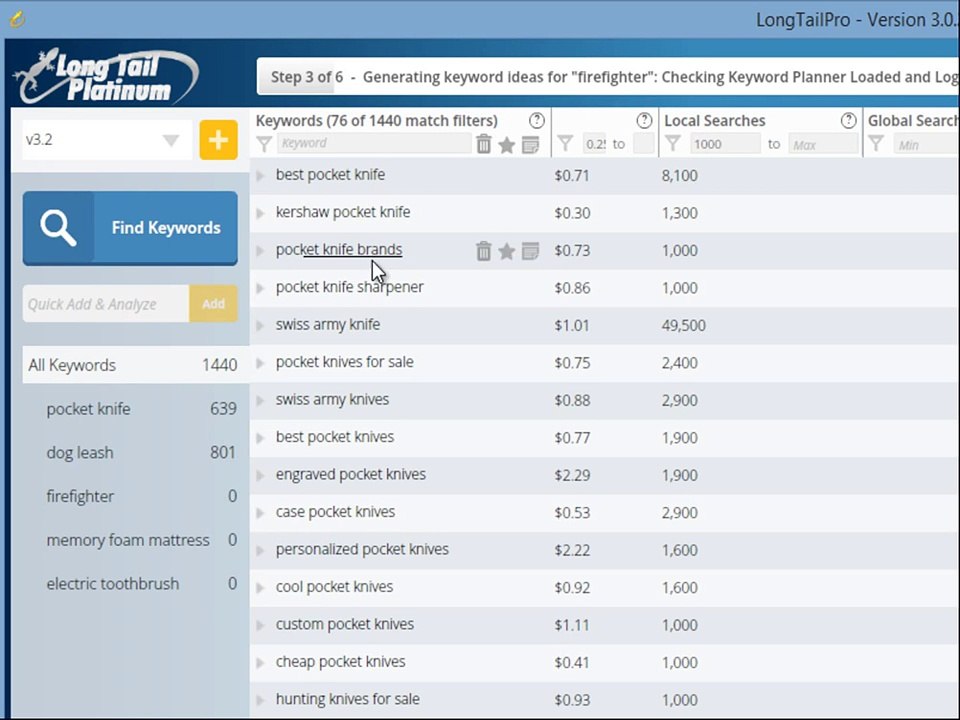The image size is (960, 720).
Task: Open the Keywords column help icon
Action: (536, 121)
